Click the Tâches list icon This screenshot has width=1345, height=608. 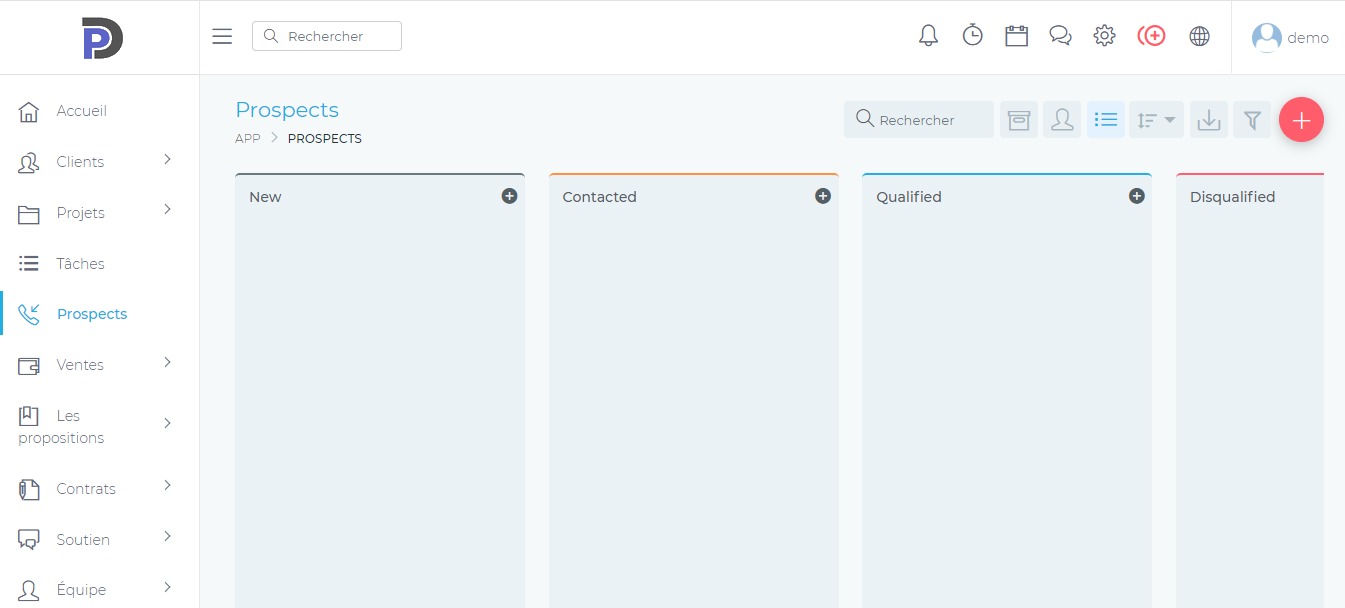(x=29, y=264)
